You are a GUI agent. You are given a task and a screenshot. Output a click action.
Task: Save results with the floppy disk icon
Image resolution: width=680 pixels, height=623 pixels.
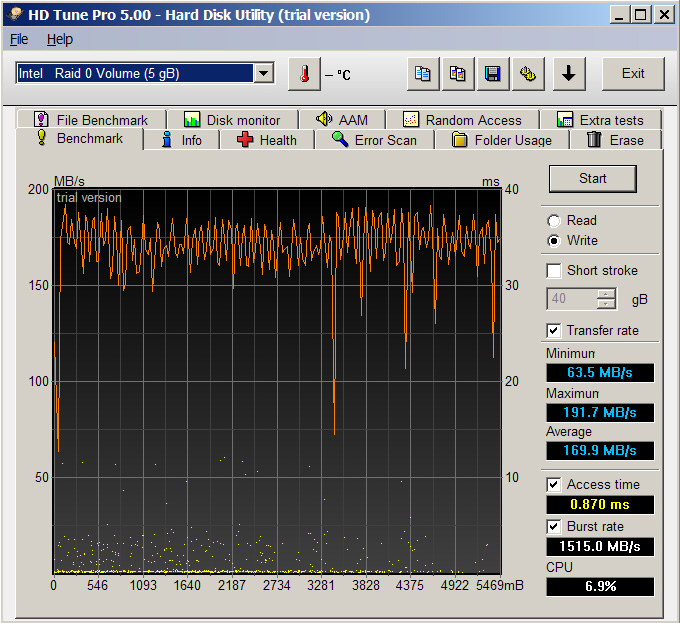click(492, 74)
